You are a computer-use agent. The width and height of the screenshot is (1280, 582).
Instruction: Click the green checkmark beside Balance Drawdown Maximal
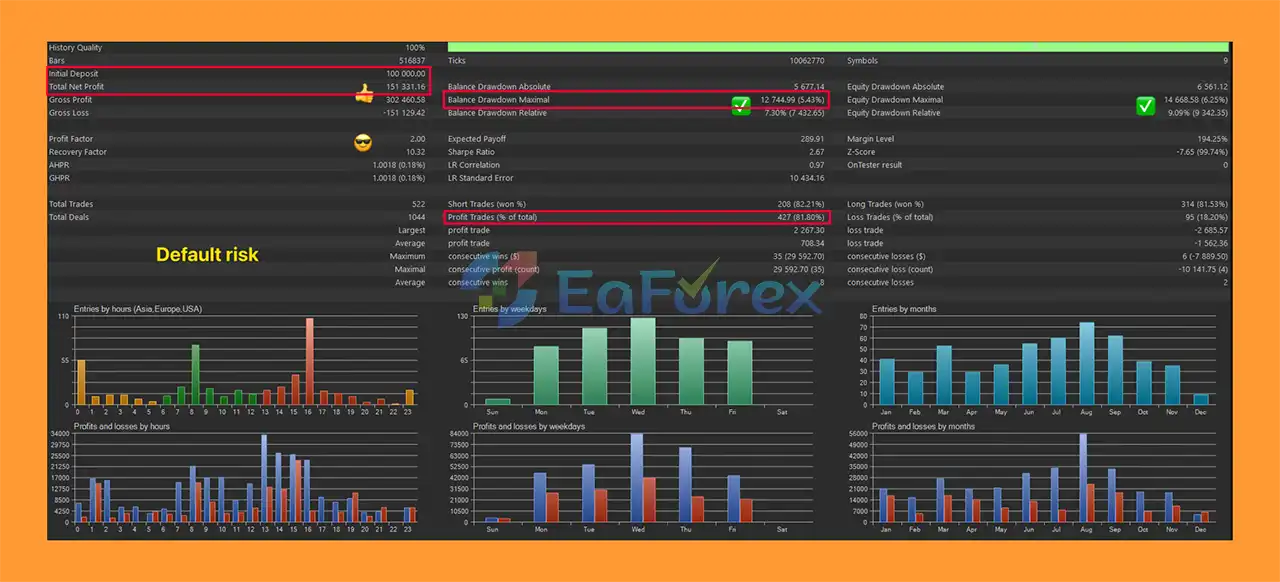pos(741,105)
